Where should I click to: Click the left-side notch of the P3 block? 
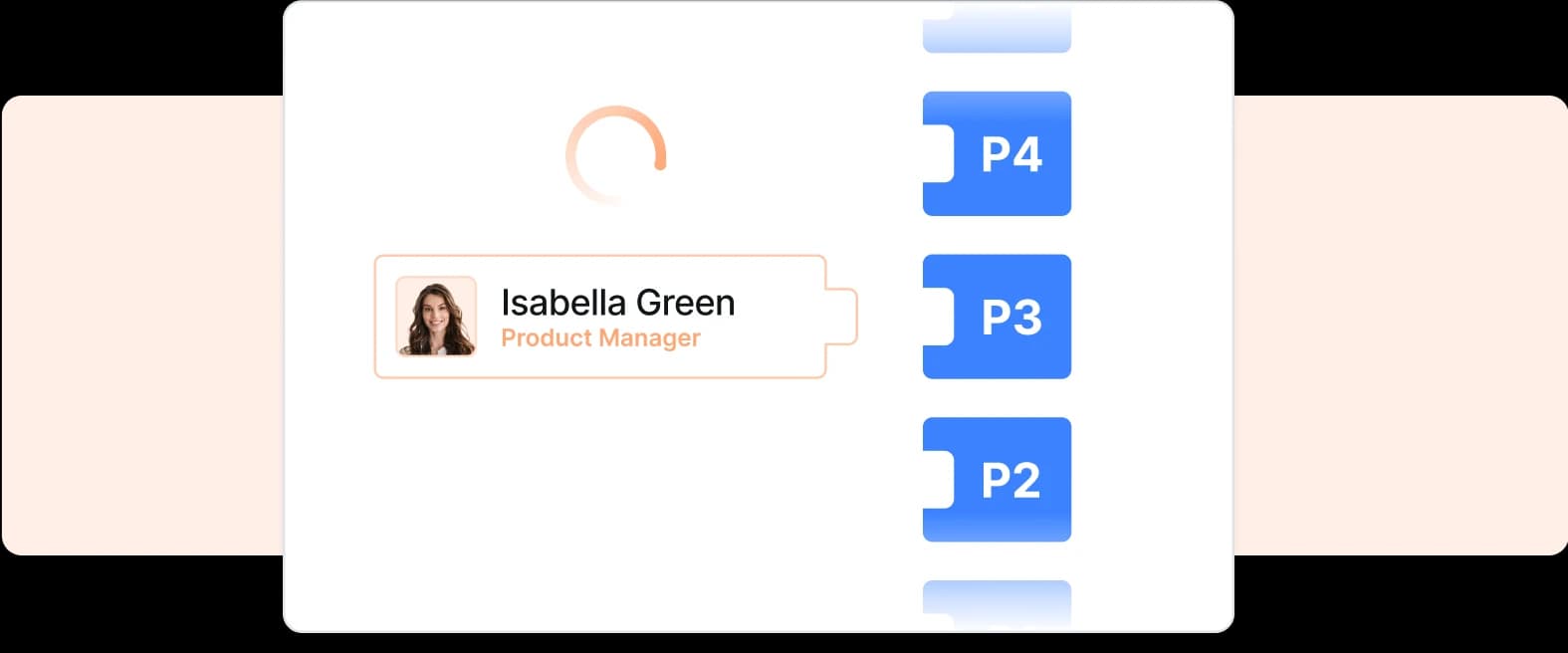point(938,318)
